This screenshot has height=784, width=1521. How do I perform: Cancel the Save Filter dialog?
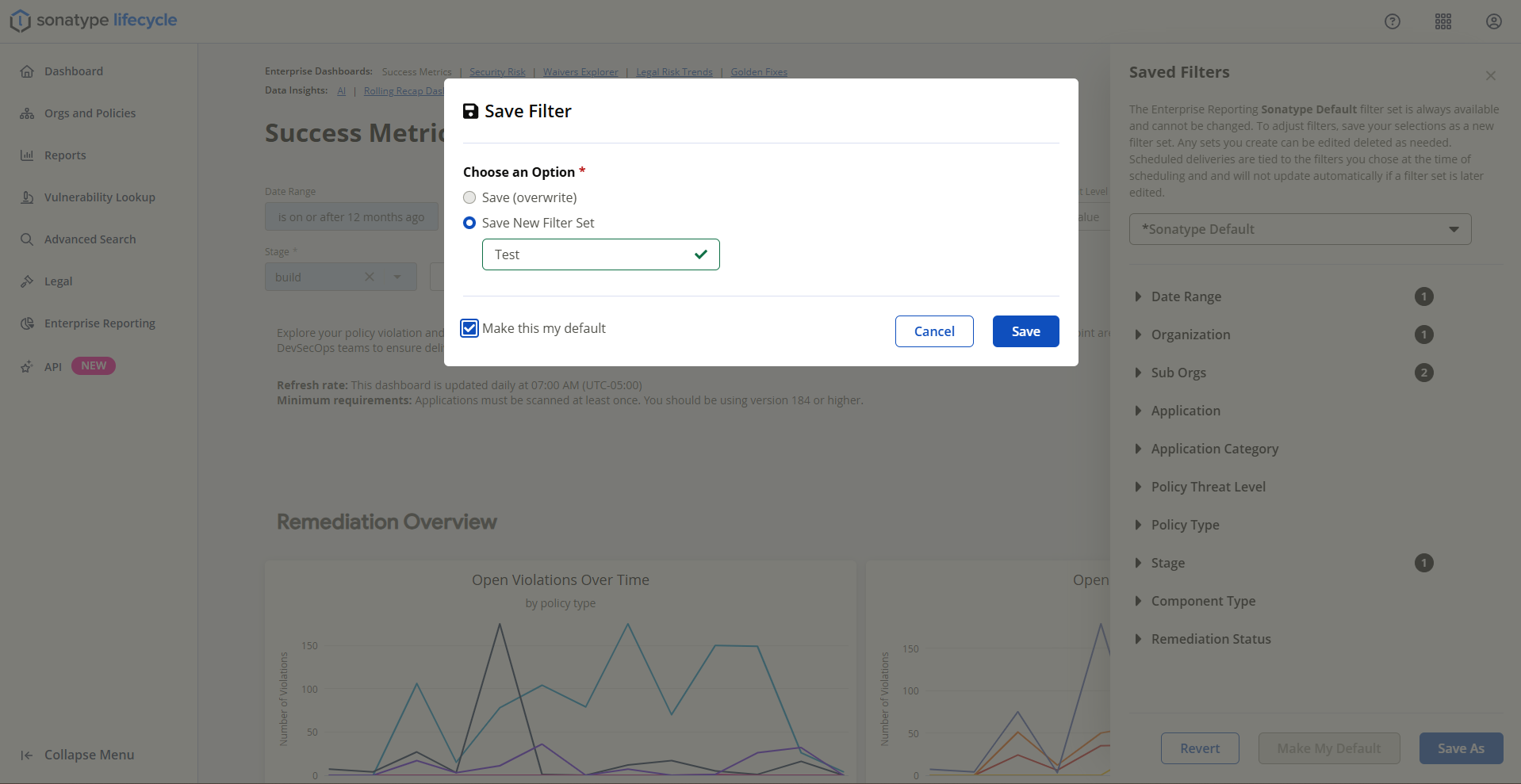pos(934,331)
